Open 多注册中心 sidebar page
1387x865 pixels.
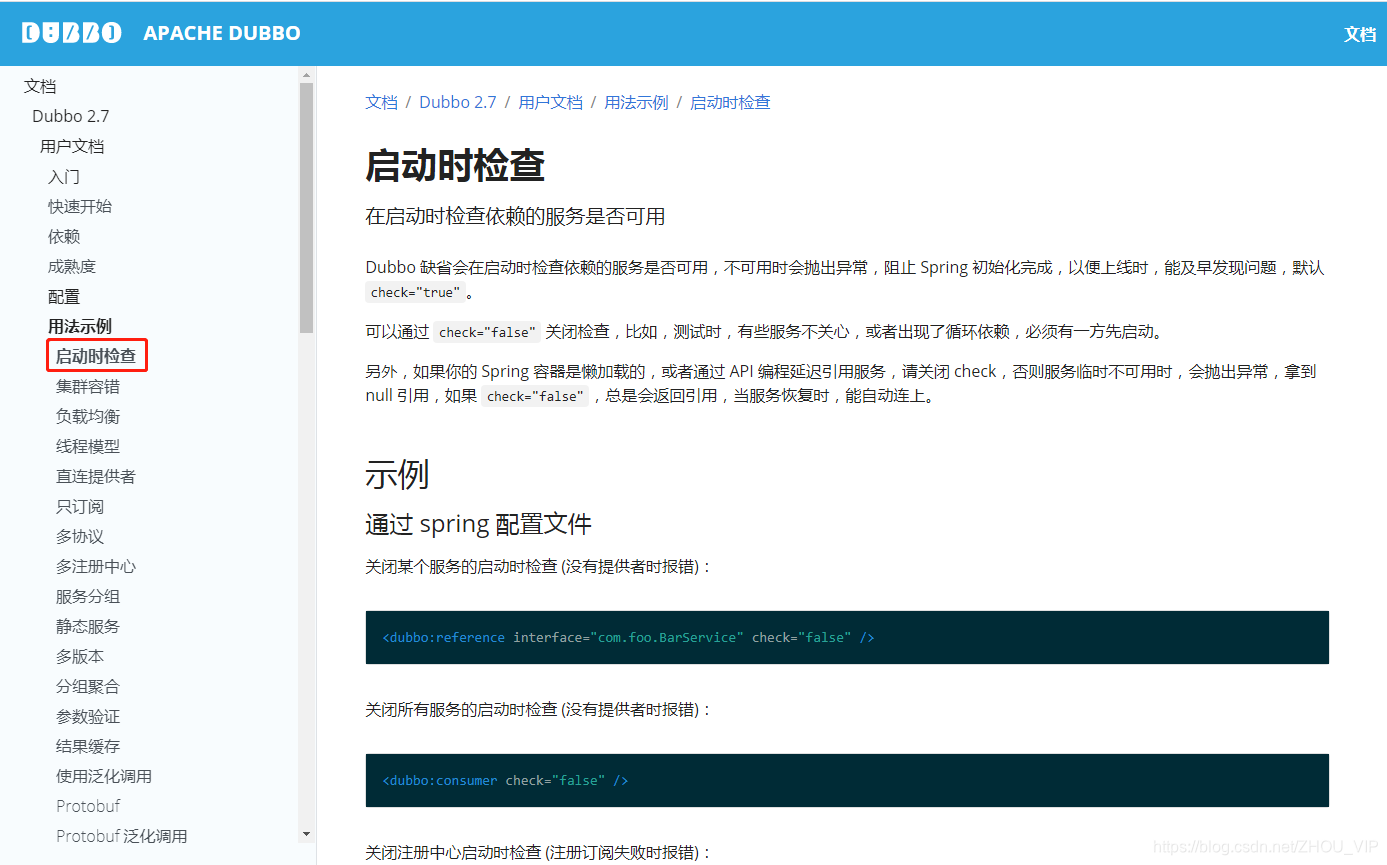click(96, 566)
